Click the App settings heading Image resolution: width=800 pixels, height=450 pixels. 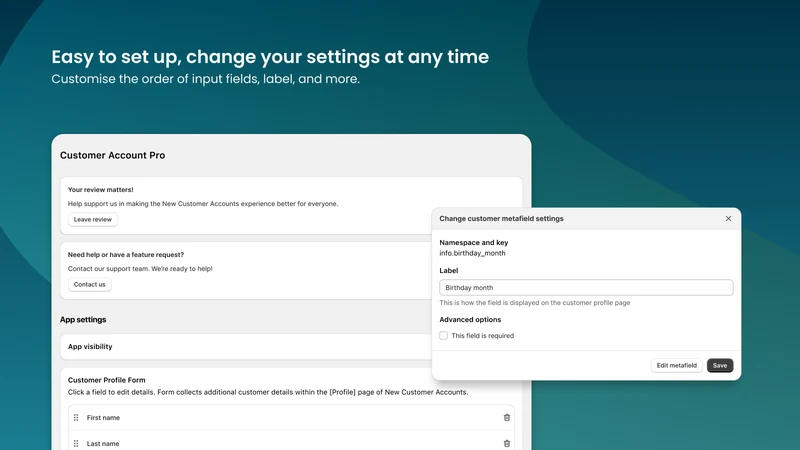[83, 319]
